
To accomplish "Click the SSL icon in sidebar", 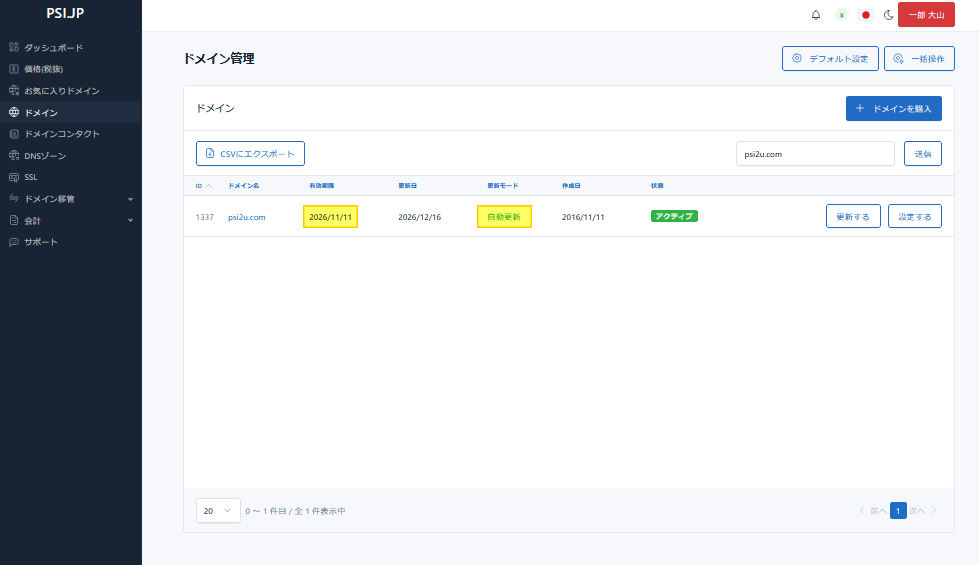I will [x=14, y=177].
